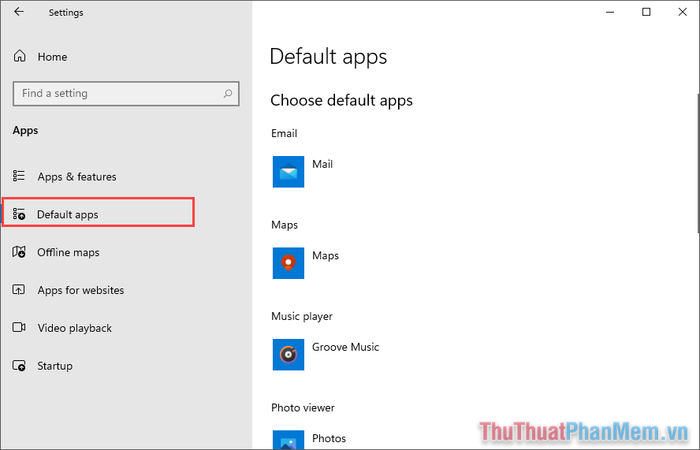This screenshot has width=700, height=450.
Task: Click the Music player category label
Action: coord(302,317)
